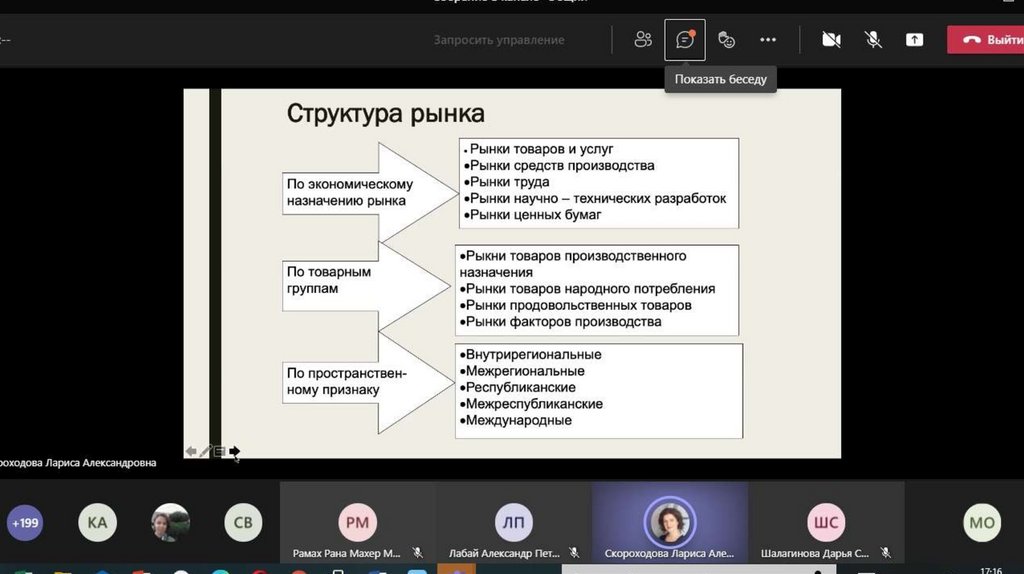Open the +199 more participants overflow
This screenshot has height=574, width=1024.
(x=25, y=522)
